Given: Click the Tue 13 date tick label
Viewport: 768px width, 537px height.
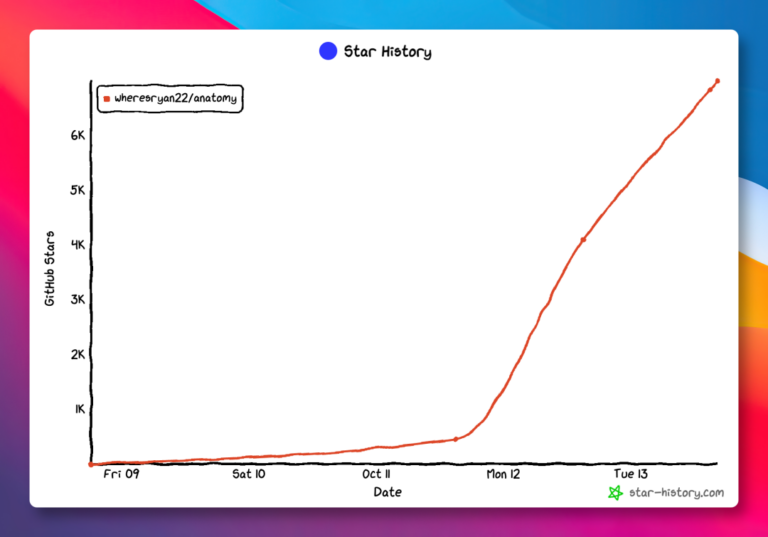Looking at the screenshot, I should point(630,474).
